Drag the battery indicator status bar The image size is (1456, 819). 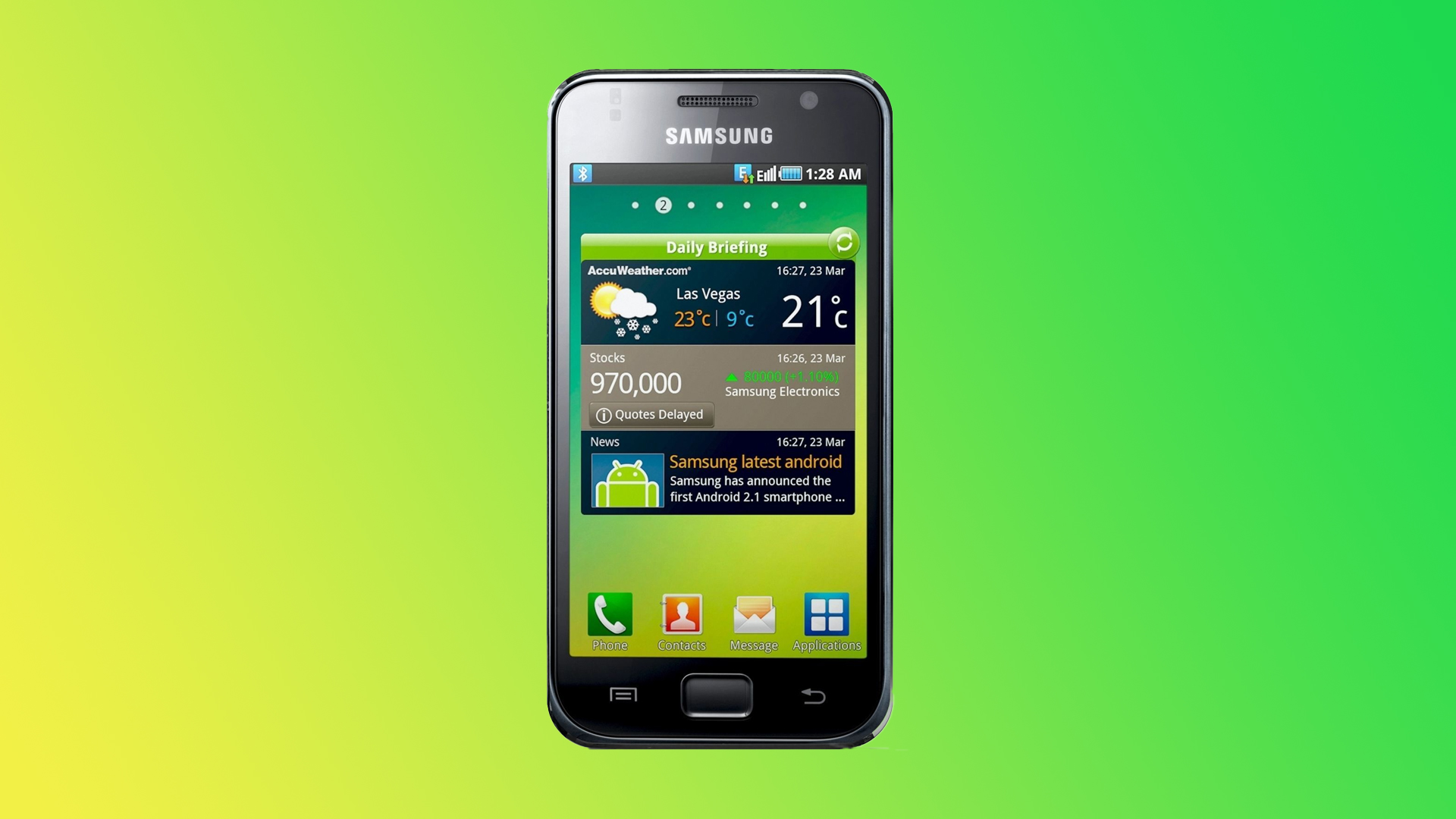792,174
